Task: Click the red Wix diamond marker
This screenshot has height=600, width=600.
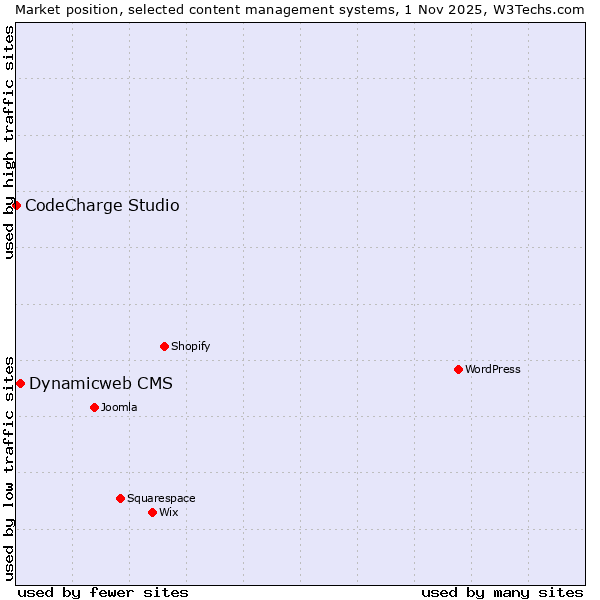Action: point(153,512)
